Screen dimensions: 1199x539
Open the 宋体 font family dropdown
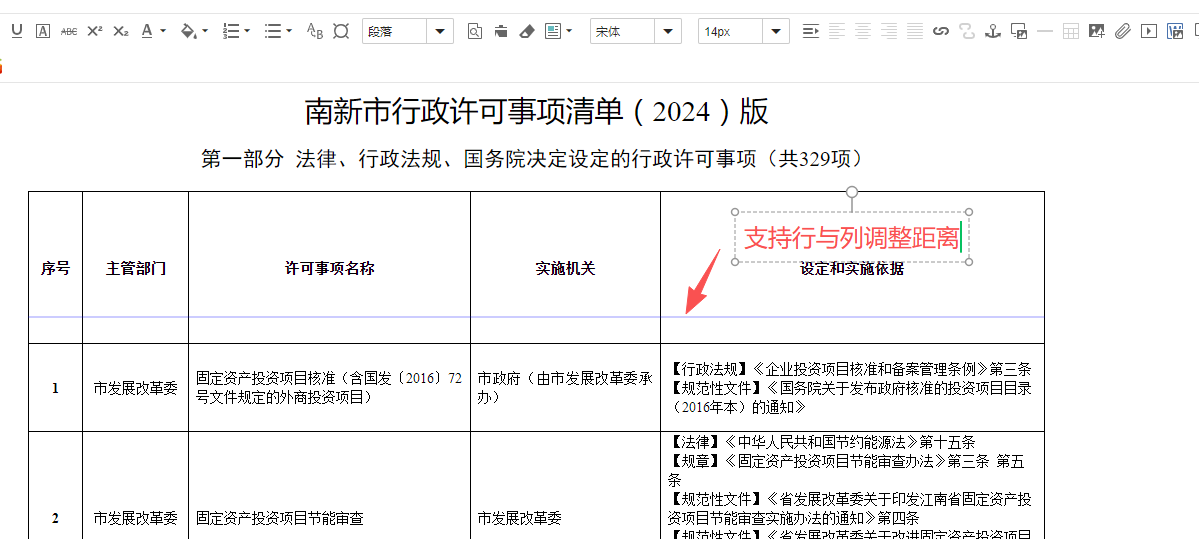tap(668, 31)
